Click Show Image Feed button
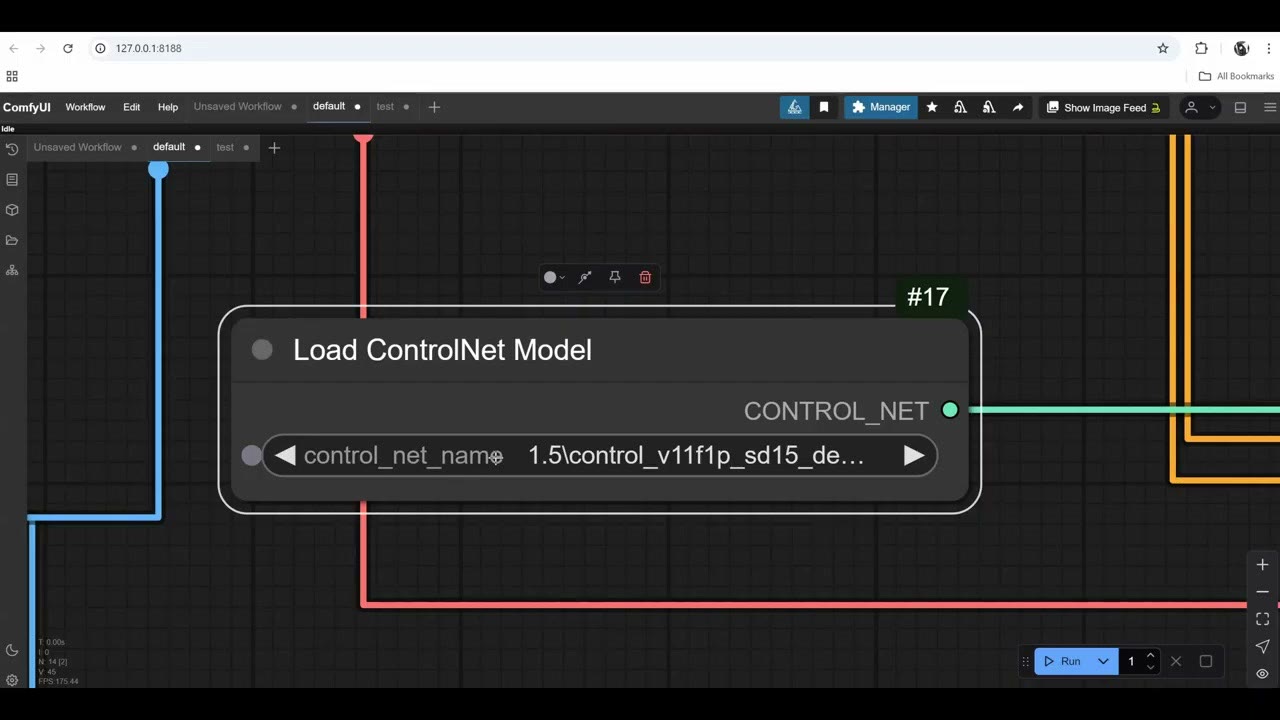1280x720 pixels. (x=1103, y=107)
